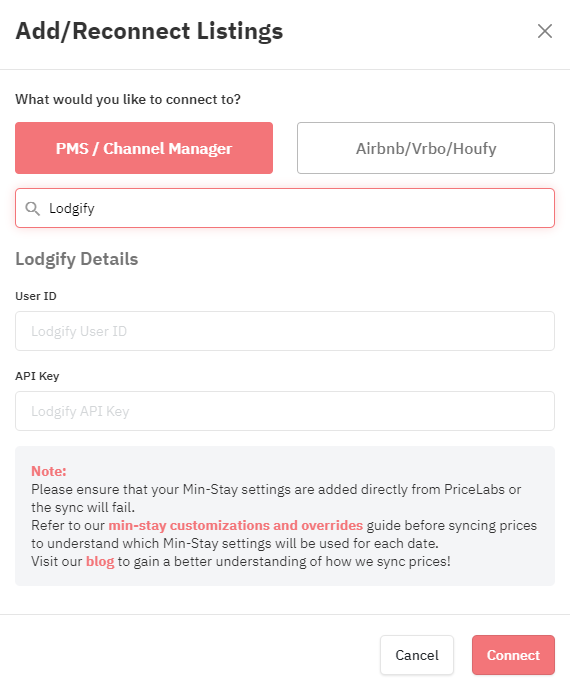
Task: Connect the Lodgify account
Action: (x=513, y=655)
